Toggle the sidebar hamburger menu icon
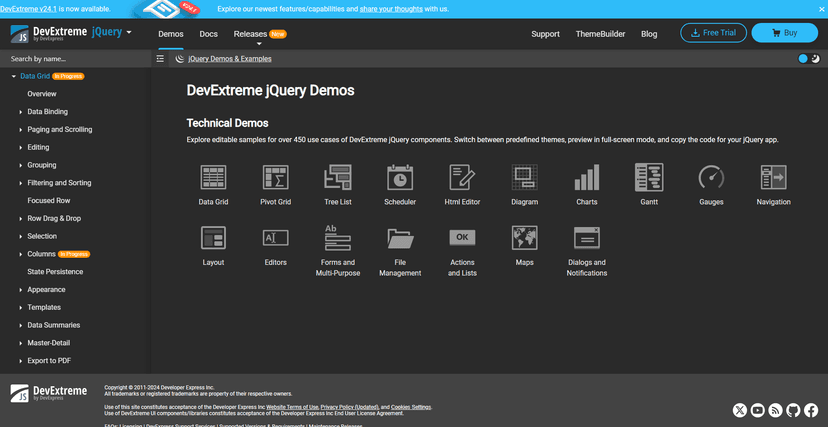This screenshot has width=828, height=427. [160, 59]
